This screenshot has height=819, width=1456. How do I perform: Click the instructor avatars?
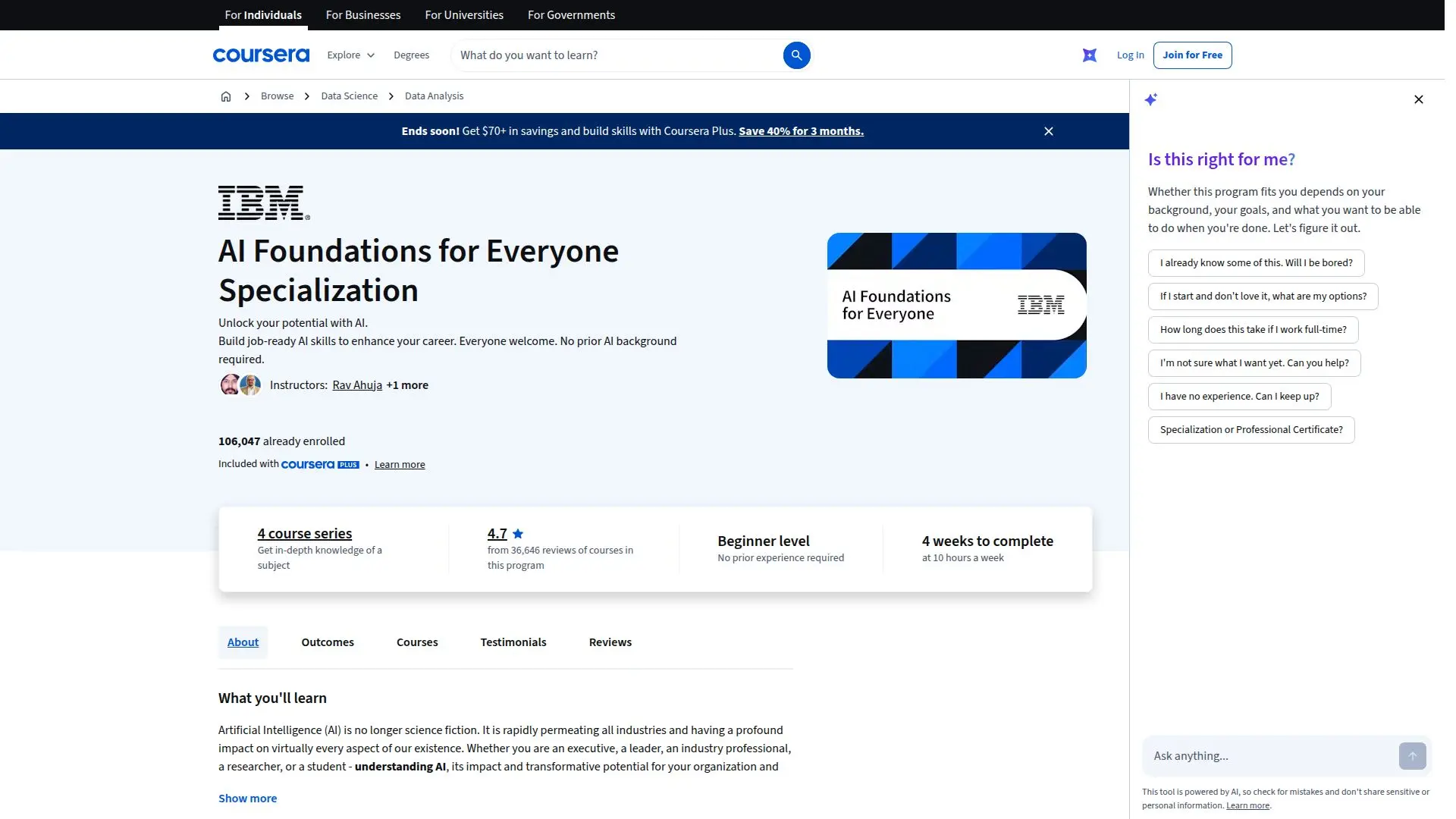240,385
